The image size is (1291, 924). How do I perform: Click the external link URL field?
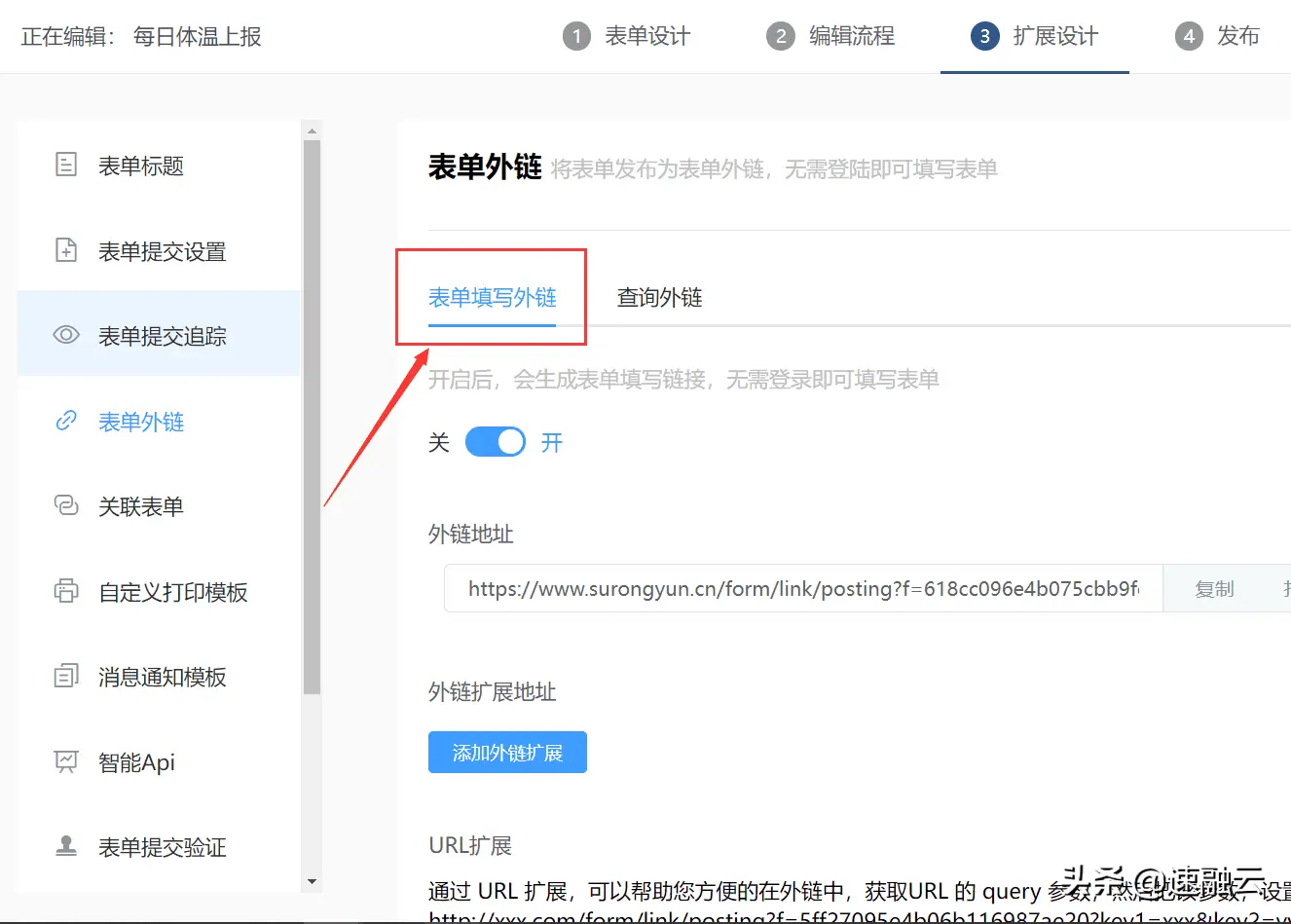point(803,588)
